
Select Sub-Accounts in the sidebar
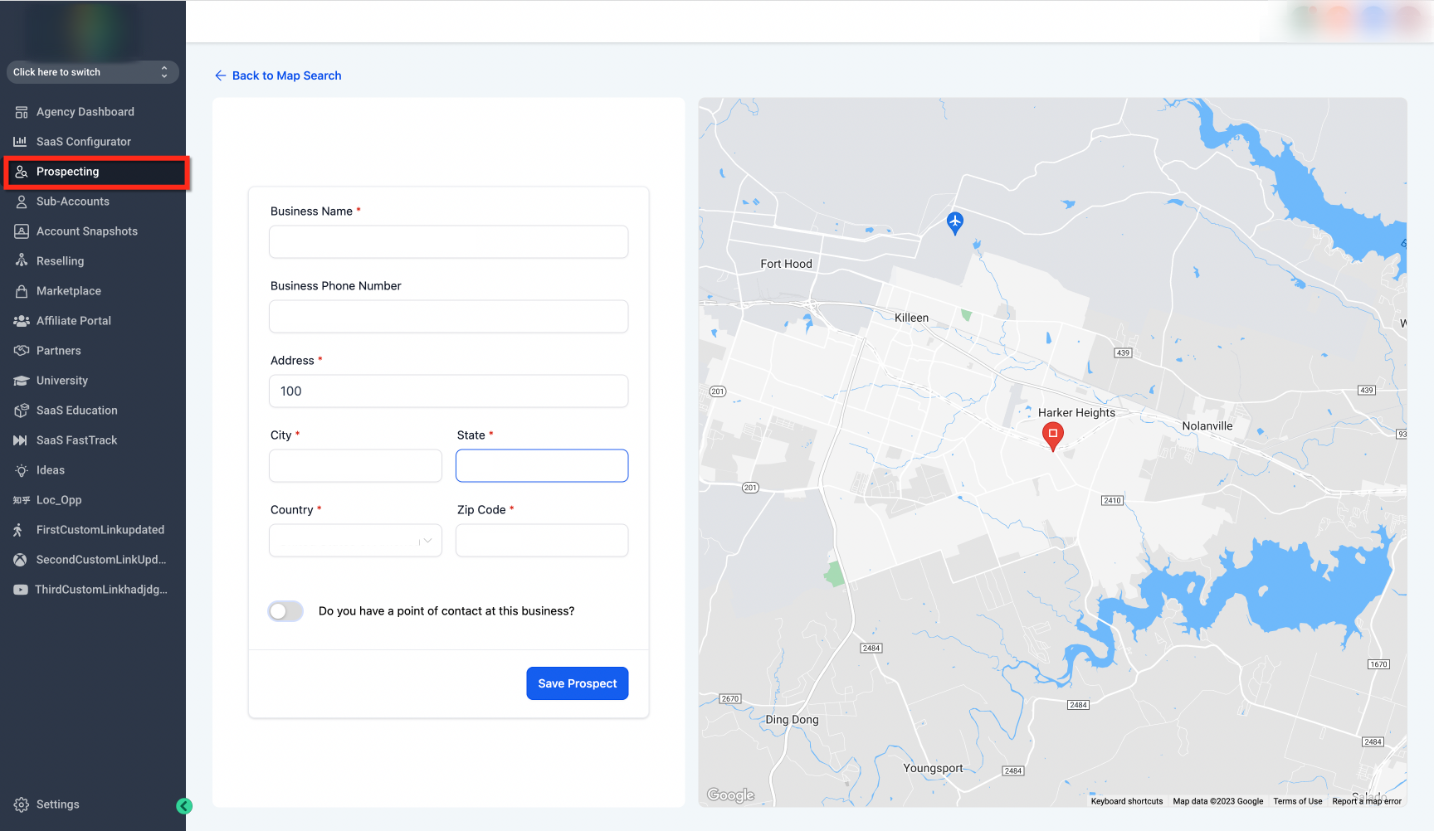pos(73,202)
